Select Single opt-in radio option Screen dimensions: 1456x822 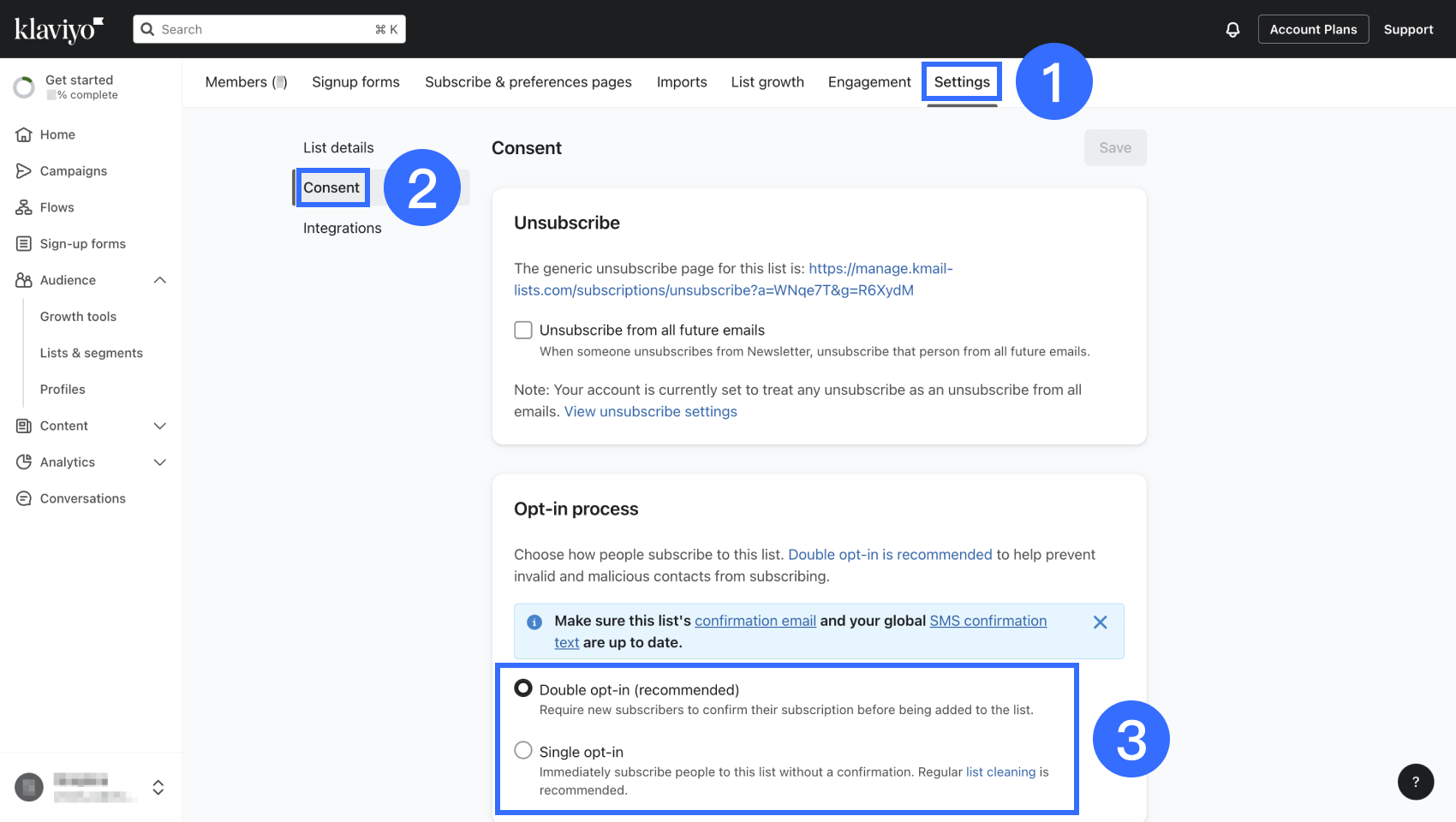(523, 751)
